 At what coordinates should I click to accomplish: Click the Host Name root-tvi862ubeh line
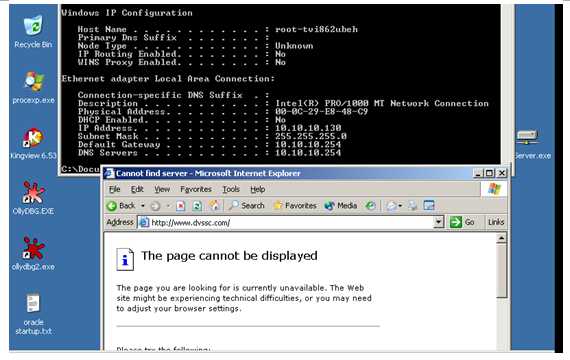(218, 29)
